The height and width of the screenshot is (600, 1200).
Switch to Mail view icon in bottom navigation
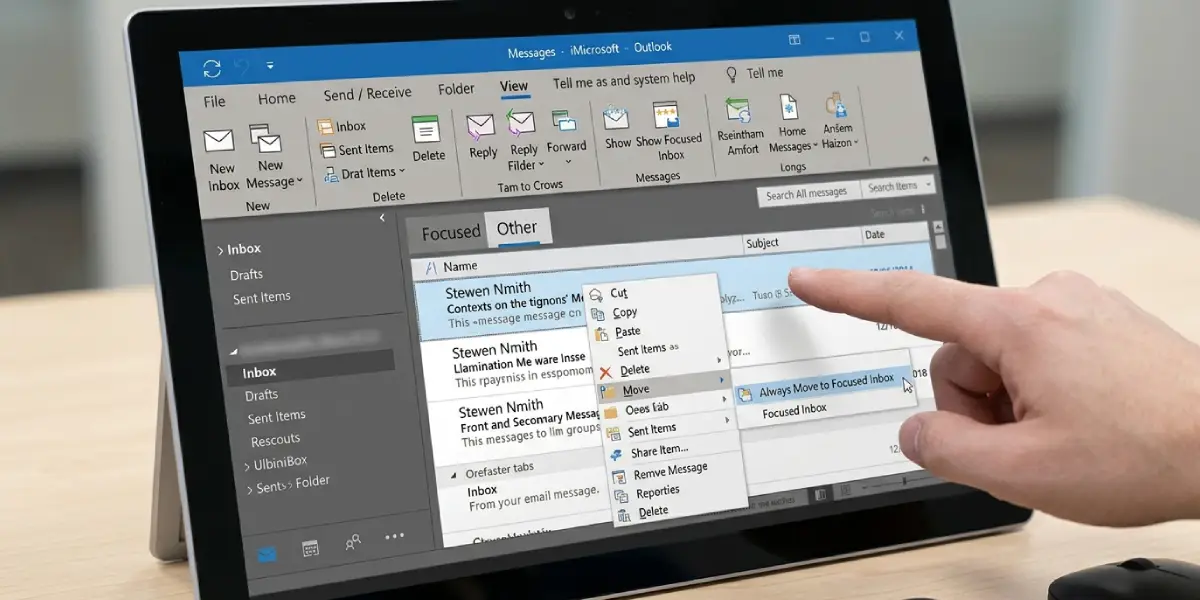pyautogui.click(x=268, y=553)
